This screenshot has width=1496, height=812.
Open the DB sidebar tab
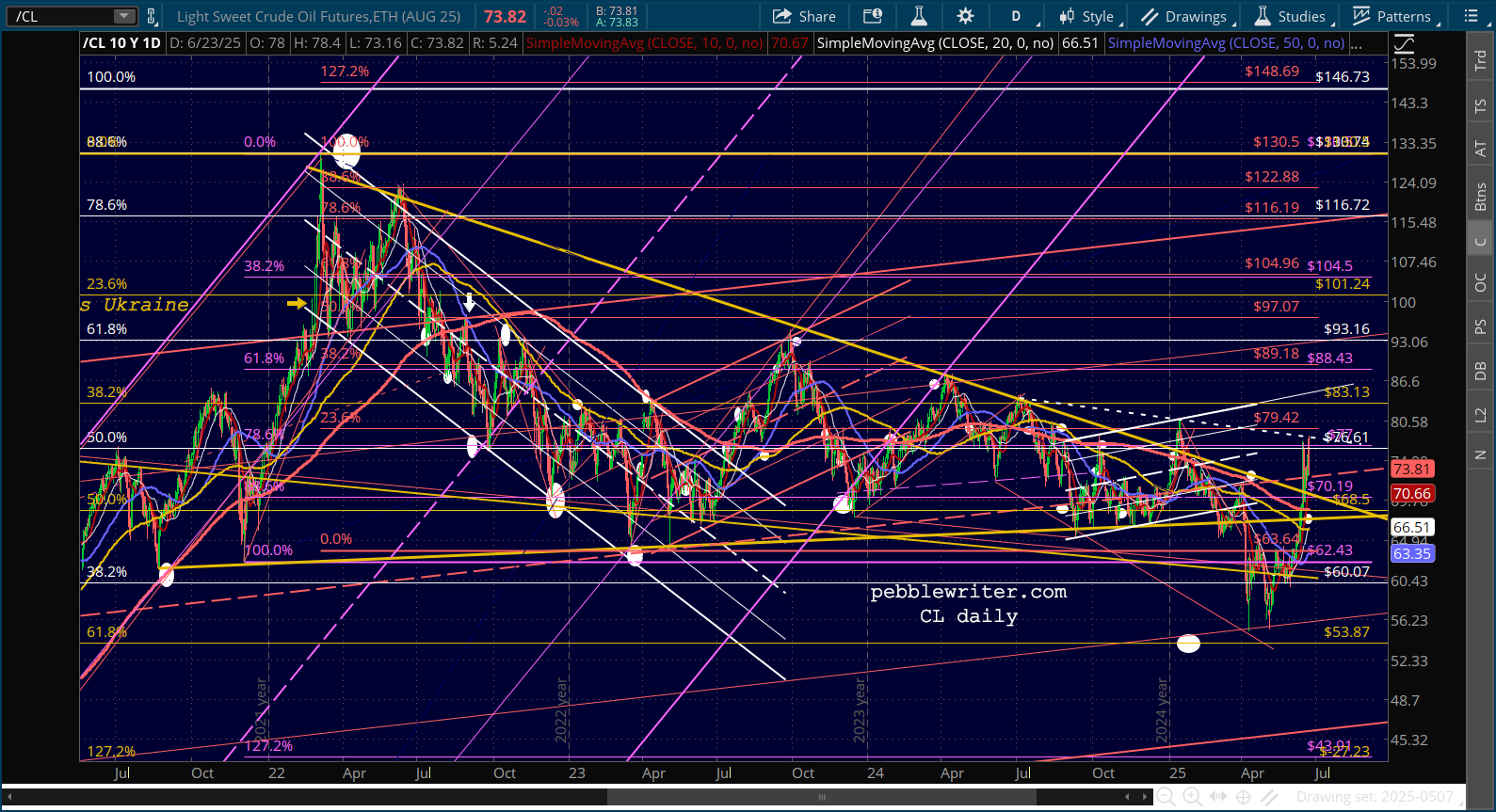(1481, 371)
